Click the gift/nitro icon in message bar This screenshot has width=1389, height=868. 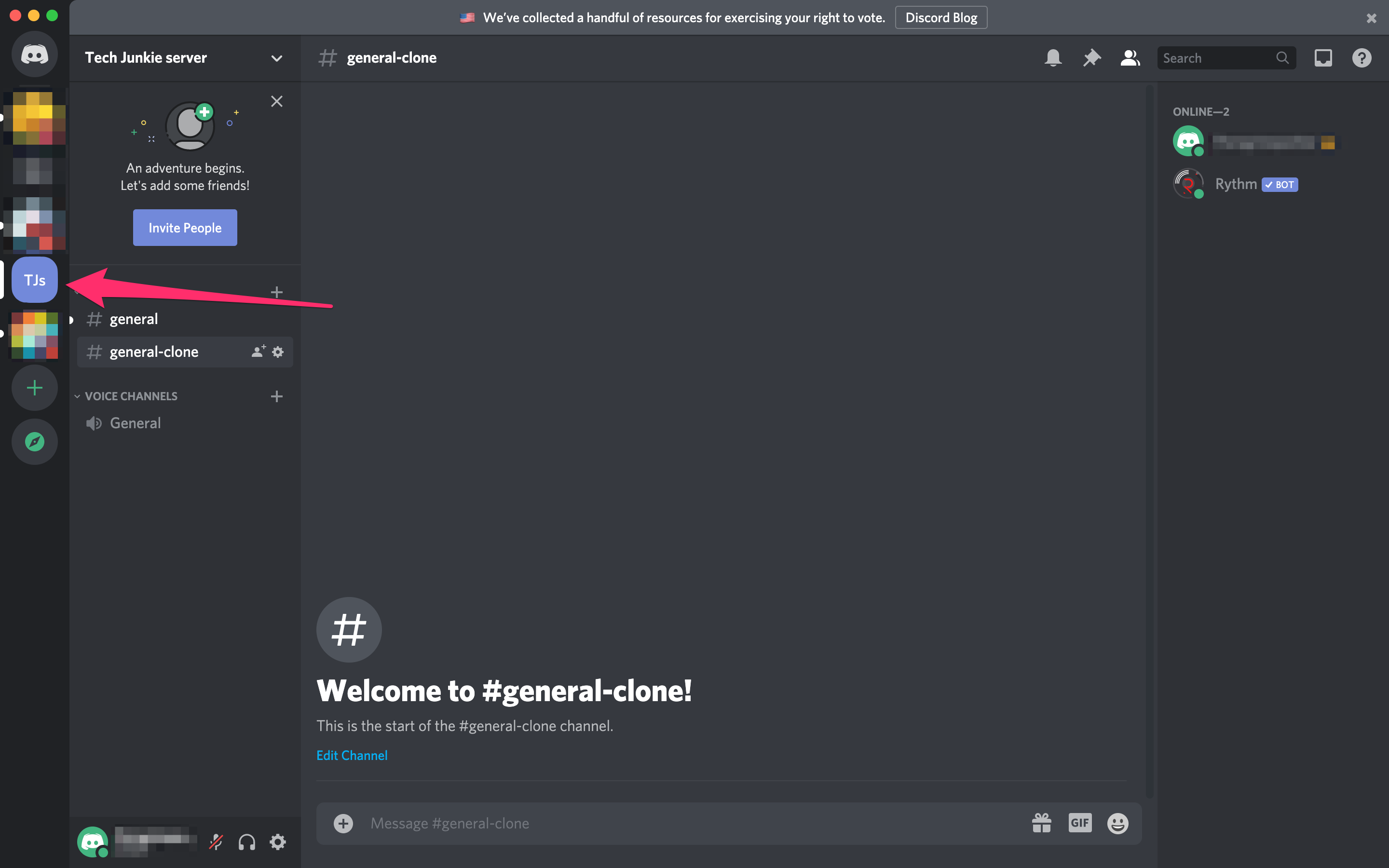1041,823
